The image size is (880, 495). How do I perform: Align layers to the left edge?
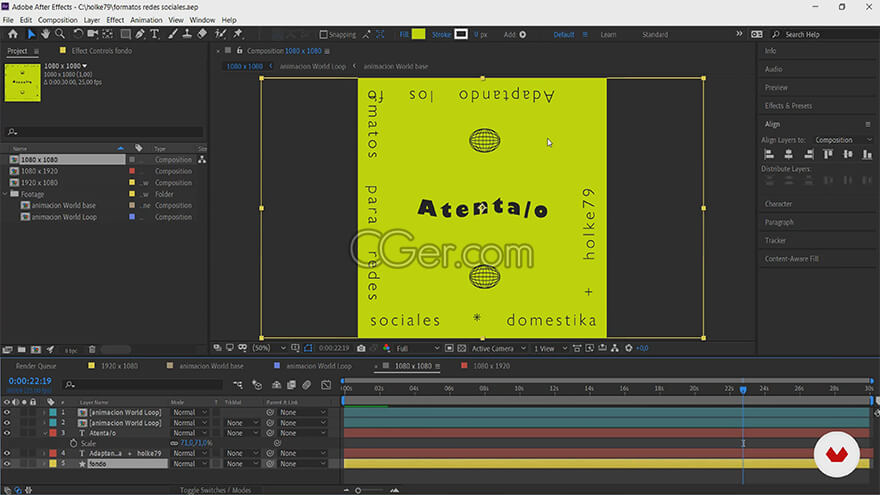(x=769, y=154)
